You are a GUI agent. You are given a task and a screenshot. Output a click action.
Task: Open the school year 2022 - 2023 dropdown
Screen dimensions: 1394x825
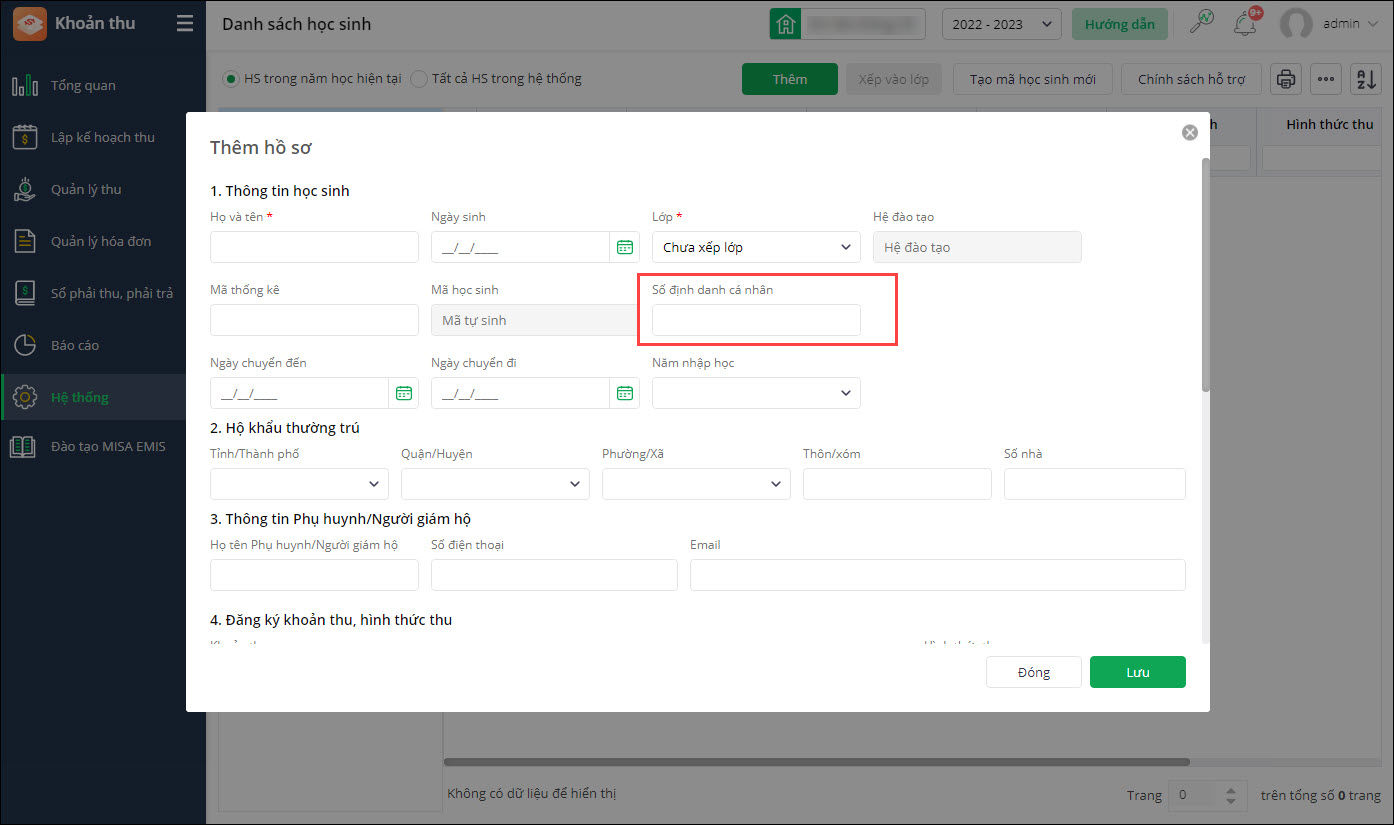pos(1001,24)
